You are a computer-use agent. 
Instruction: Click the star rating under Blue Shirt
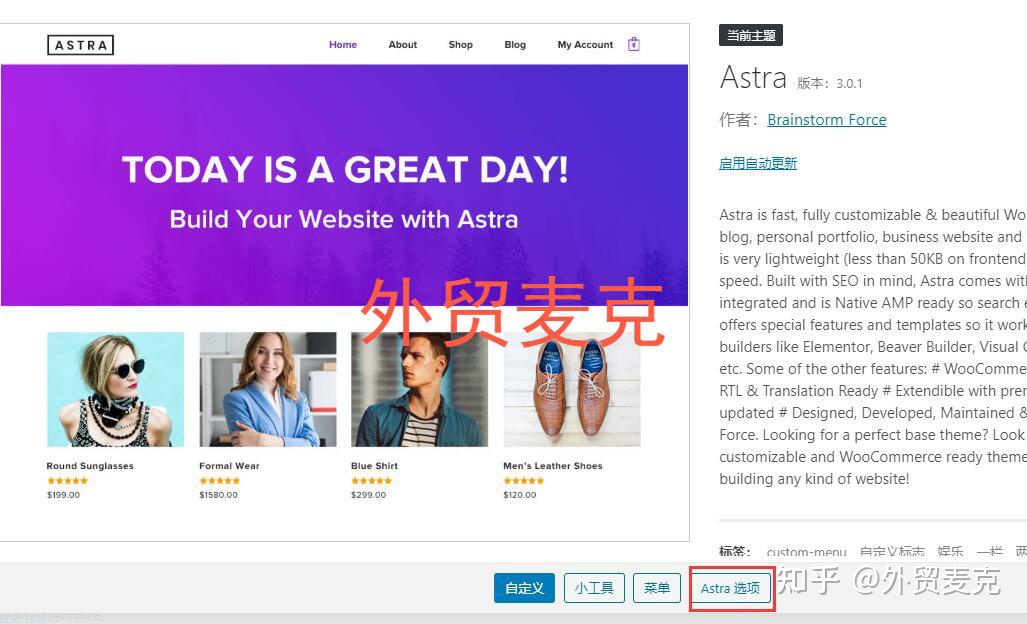coord(371,481)
